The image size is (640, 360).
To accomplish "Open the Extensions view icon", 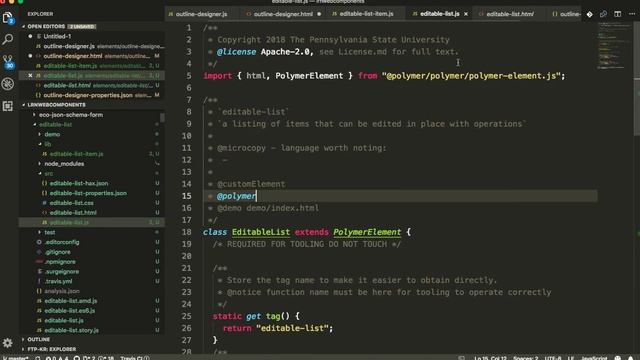I will pos(8,106).
